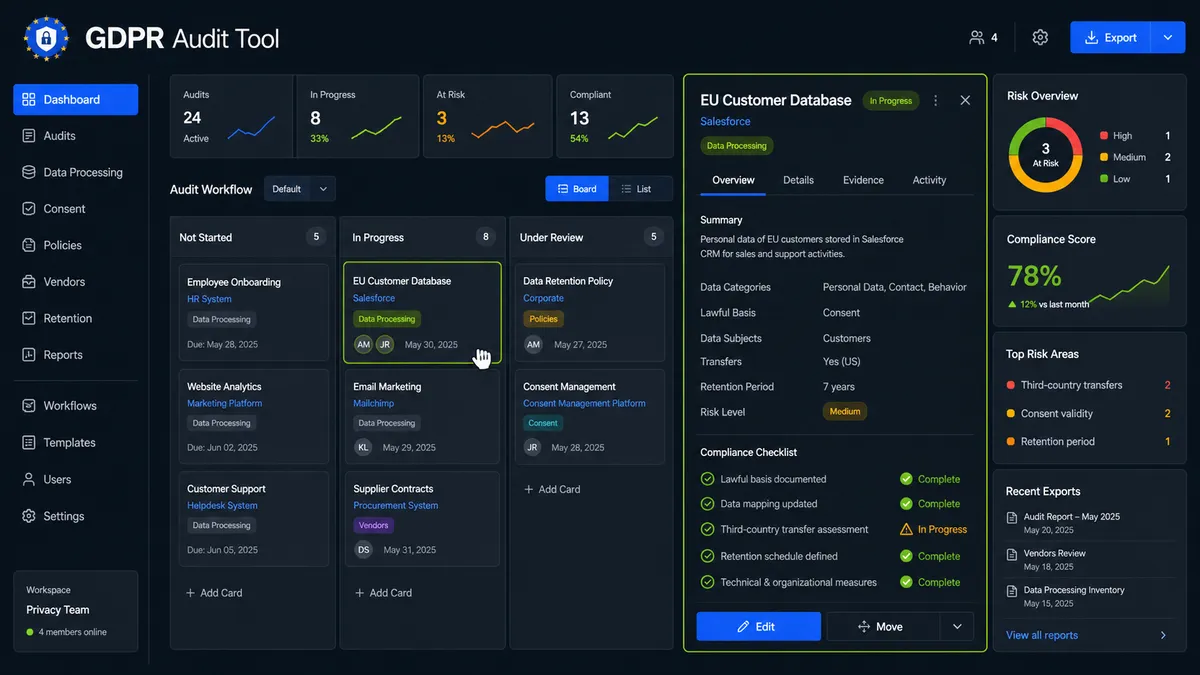Click the Move button
The height and width of the screenshot is (675, 1200).
click(x=884, y=627)
